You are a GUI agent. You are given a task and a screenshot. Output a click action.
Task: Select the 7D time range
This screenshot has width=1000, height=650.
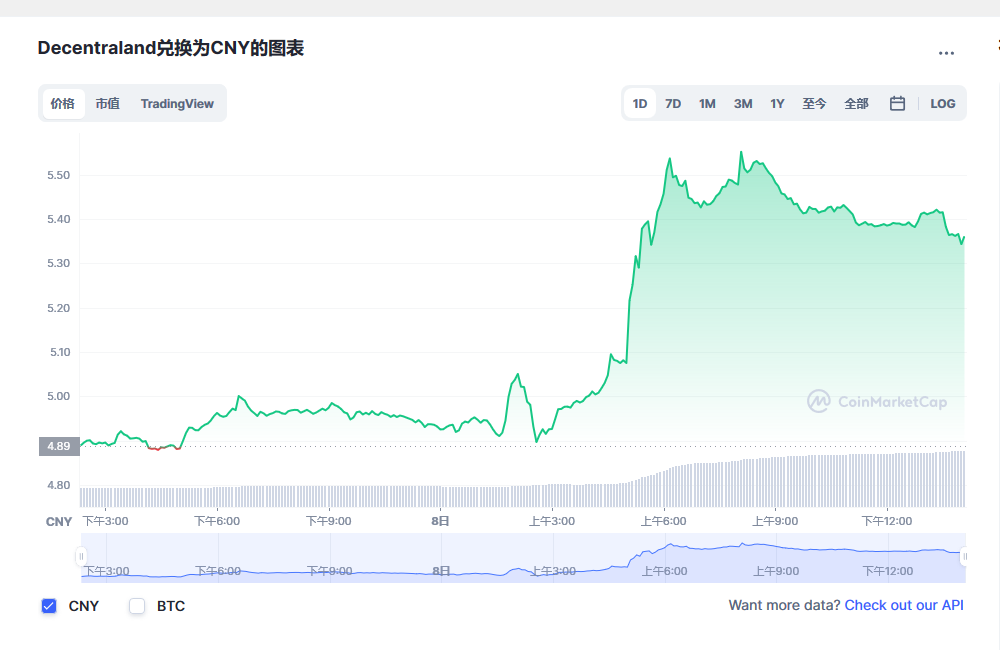pos(673,103)
